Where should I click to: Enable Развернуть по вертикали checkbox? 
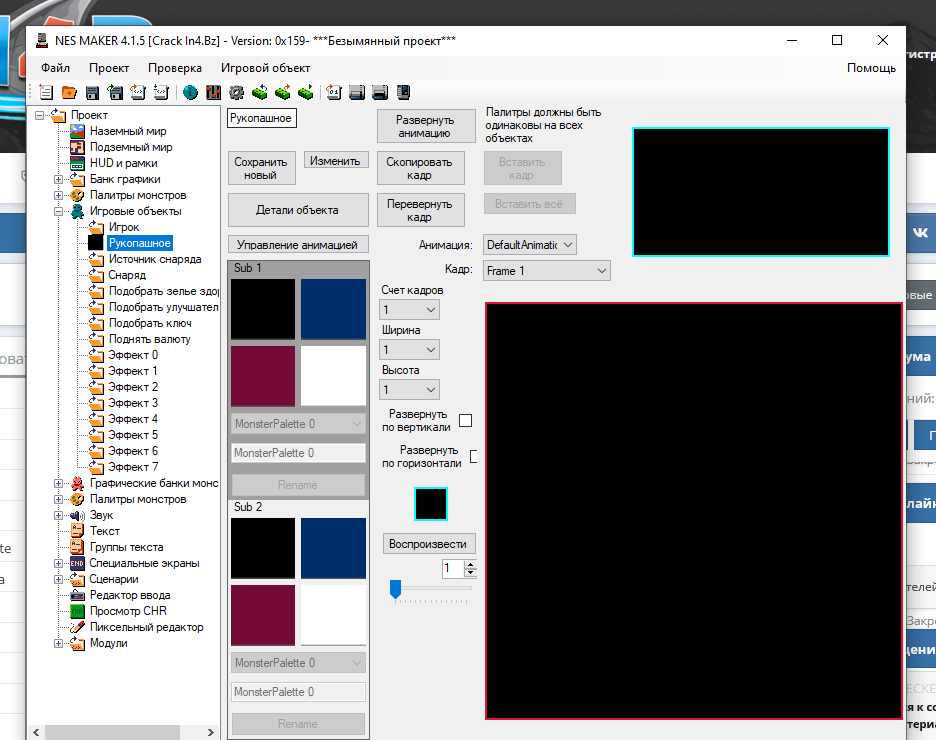click(x=465, y=420)
